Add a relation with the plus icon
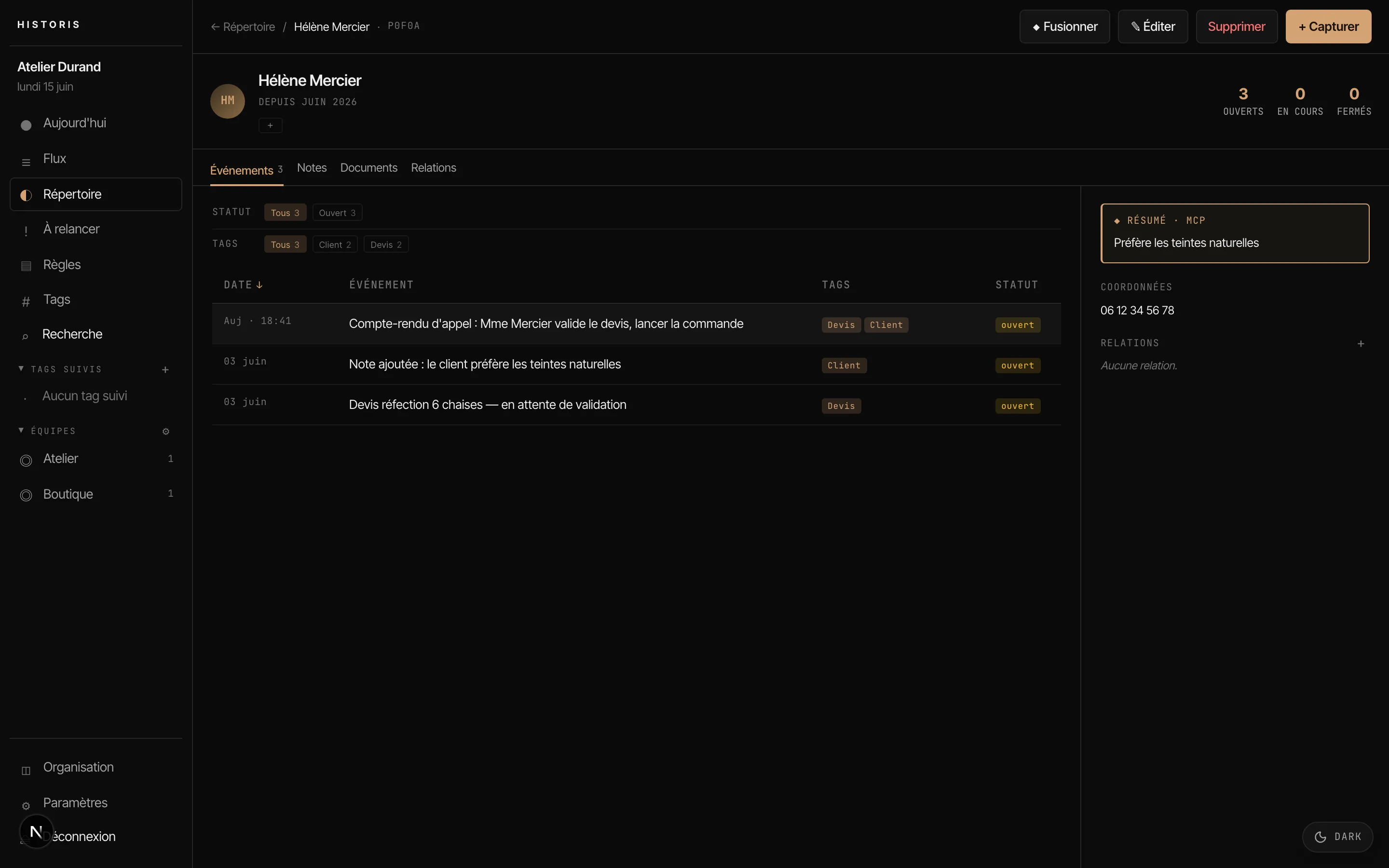Viewport: 1389px width, 868px height. [x=1361, y=344]
